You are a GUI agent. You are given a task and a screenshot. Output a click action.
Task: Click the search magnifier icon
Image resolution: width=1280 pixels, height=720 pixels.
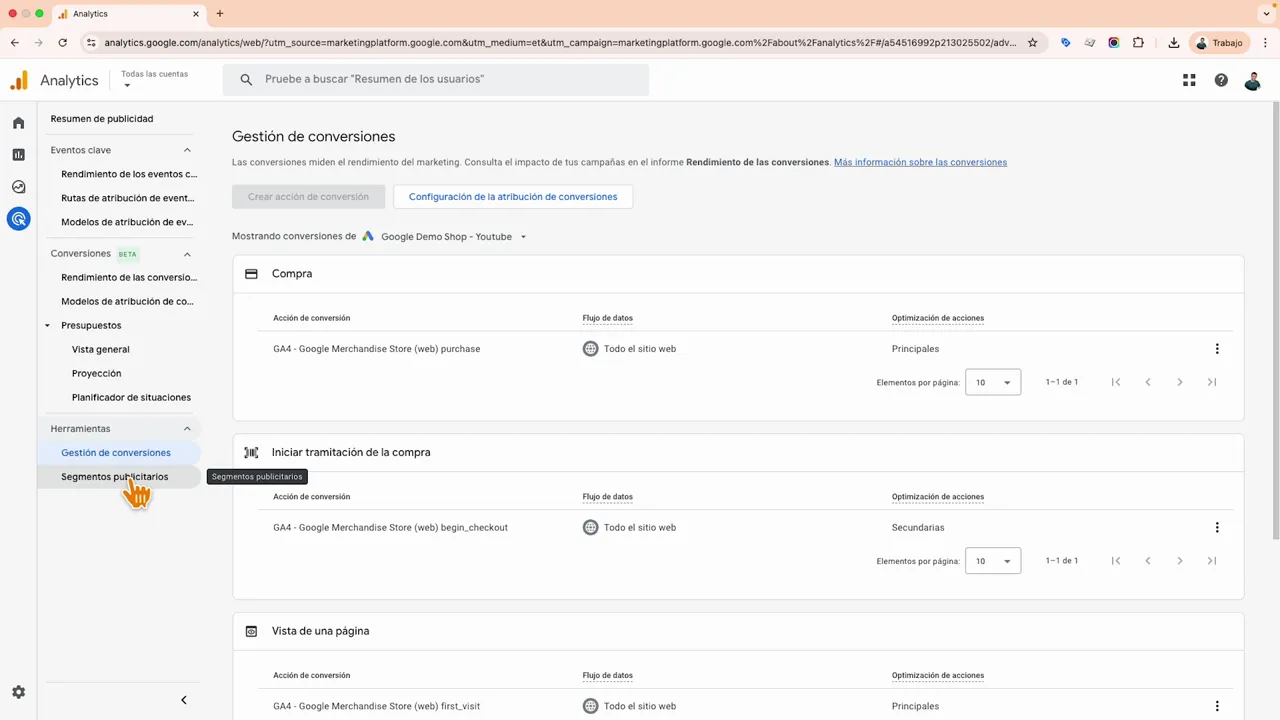[246, 79]
